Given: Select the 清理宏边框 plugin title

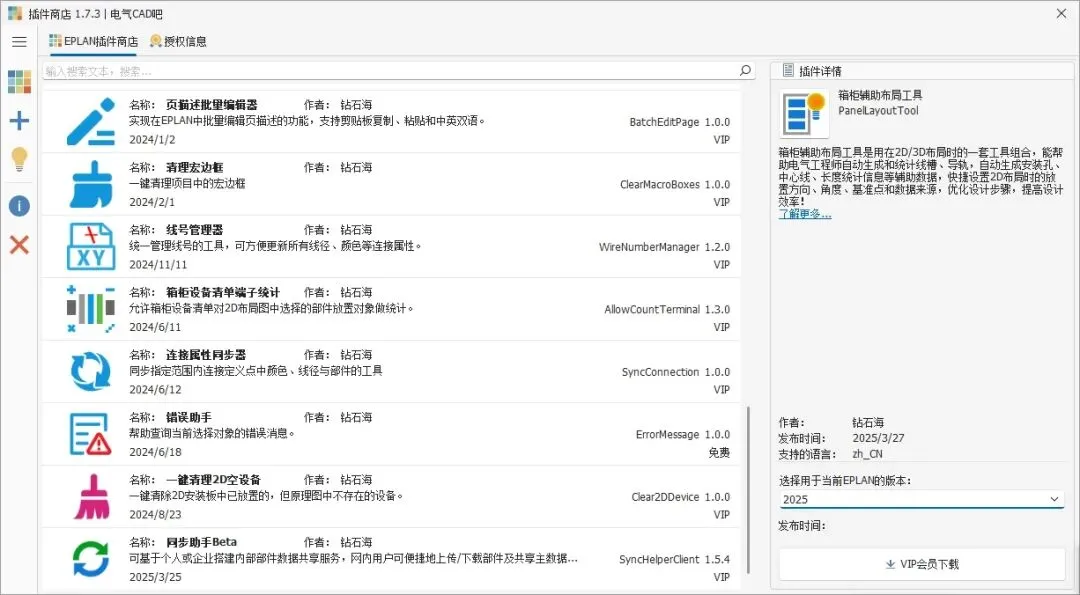Looking at the screenshot, I should point(194,167).
